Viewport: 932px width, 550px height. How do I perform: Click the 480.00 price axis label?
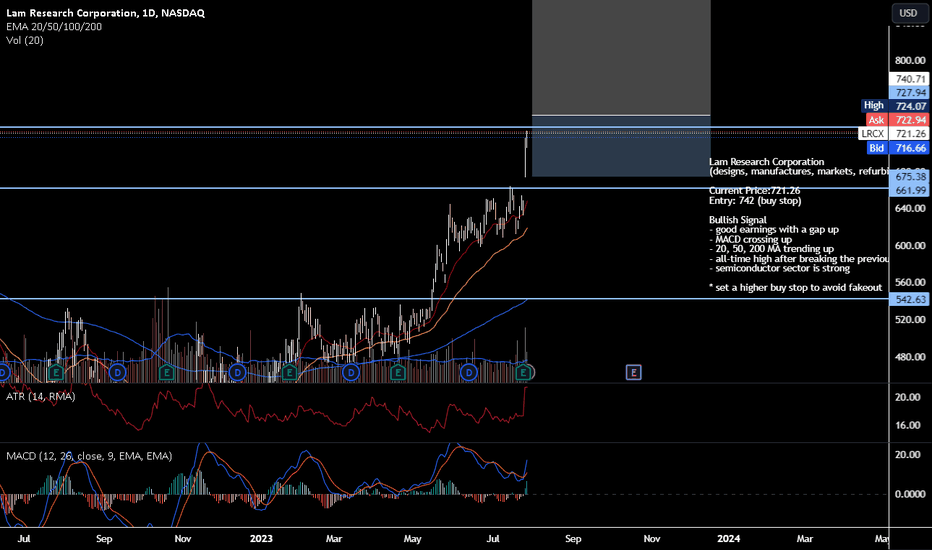pyautogui.click(x=910, y=357)
